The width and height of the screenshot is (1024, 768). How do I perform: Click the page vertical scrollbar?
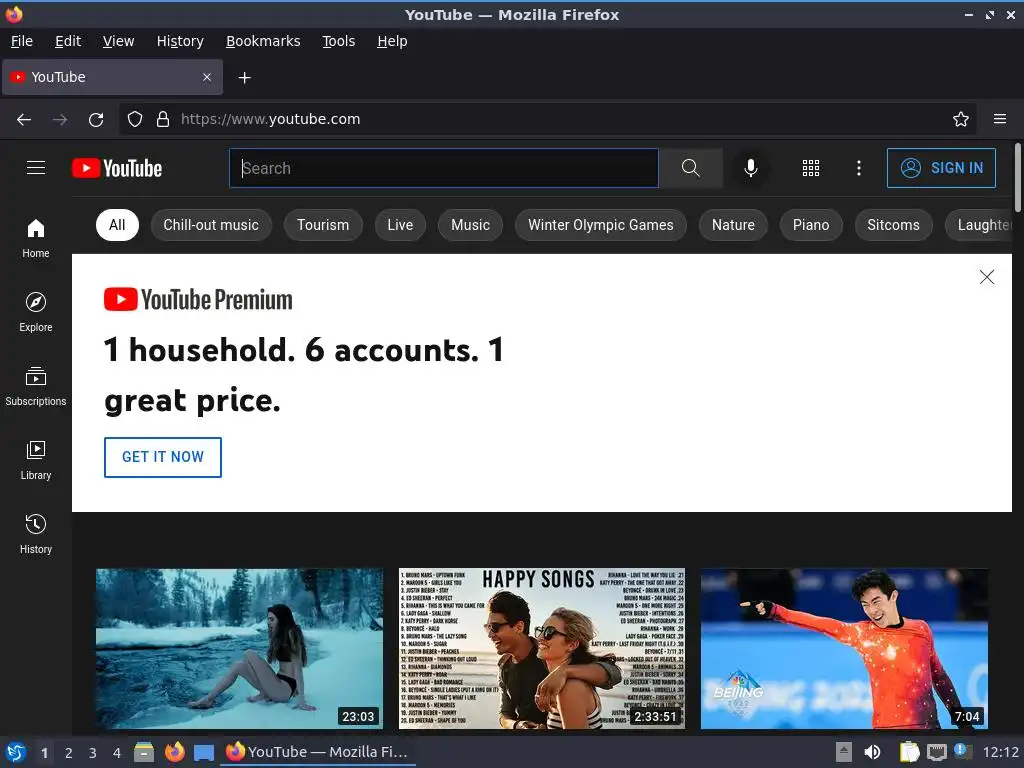point(1017,178)
